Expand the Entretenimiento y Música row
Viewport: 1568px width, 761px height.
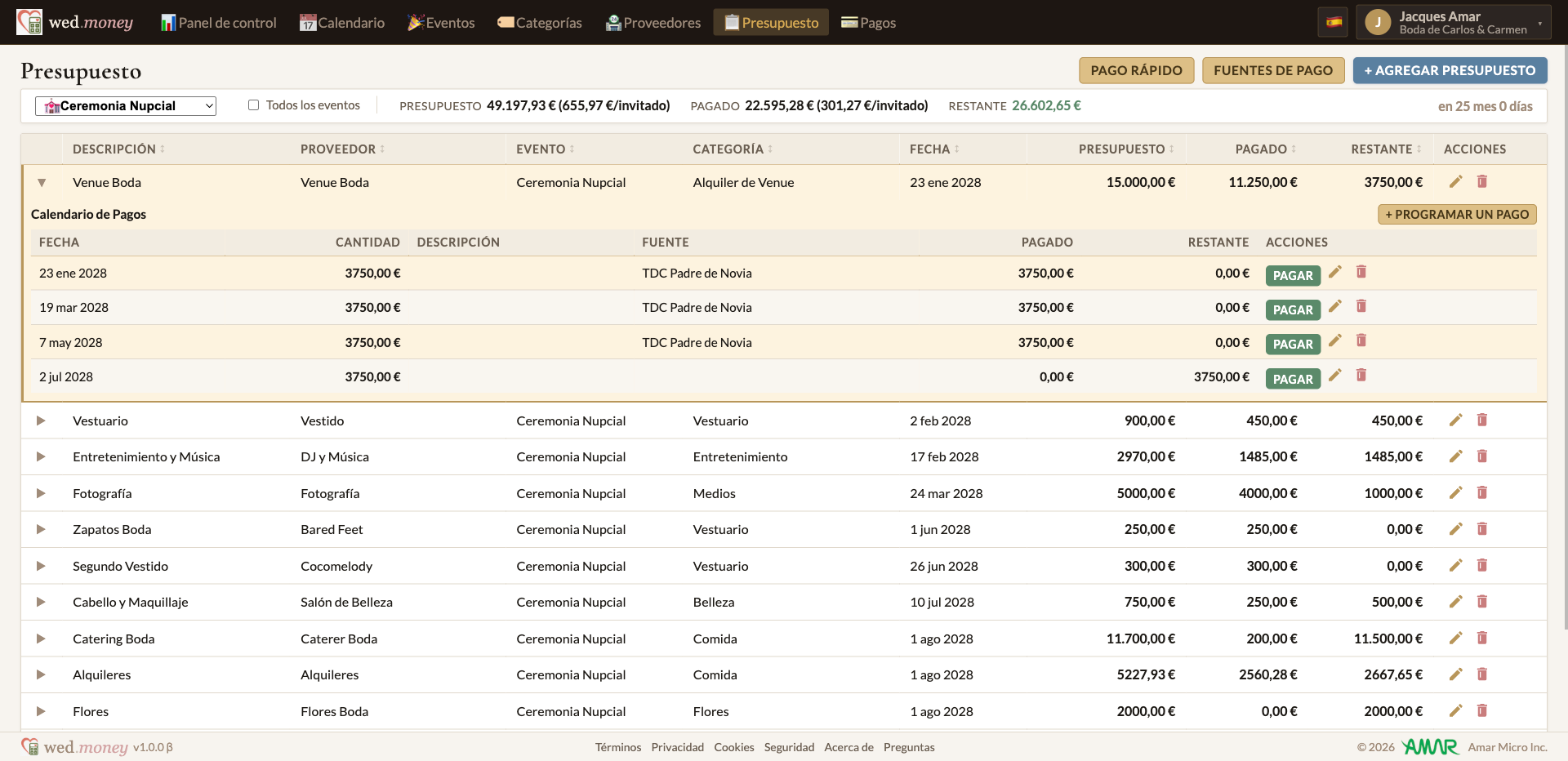(x=41, y=456)
